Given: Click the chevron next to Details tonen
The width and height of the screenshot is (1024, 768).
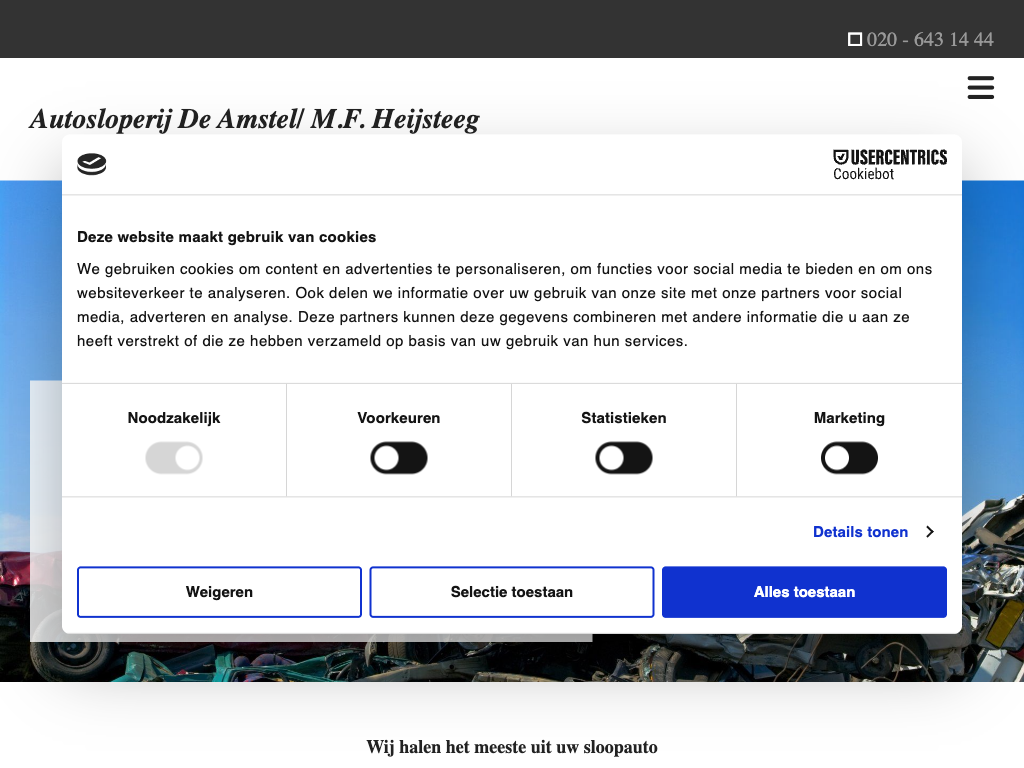Looking at the screenshot, I should pyautogui.click(x=929, y=532).
